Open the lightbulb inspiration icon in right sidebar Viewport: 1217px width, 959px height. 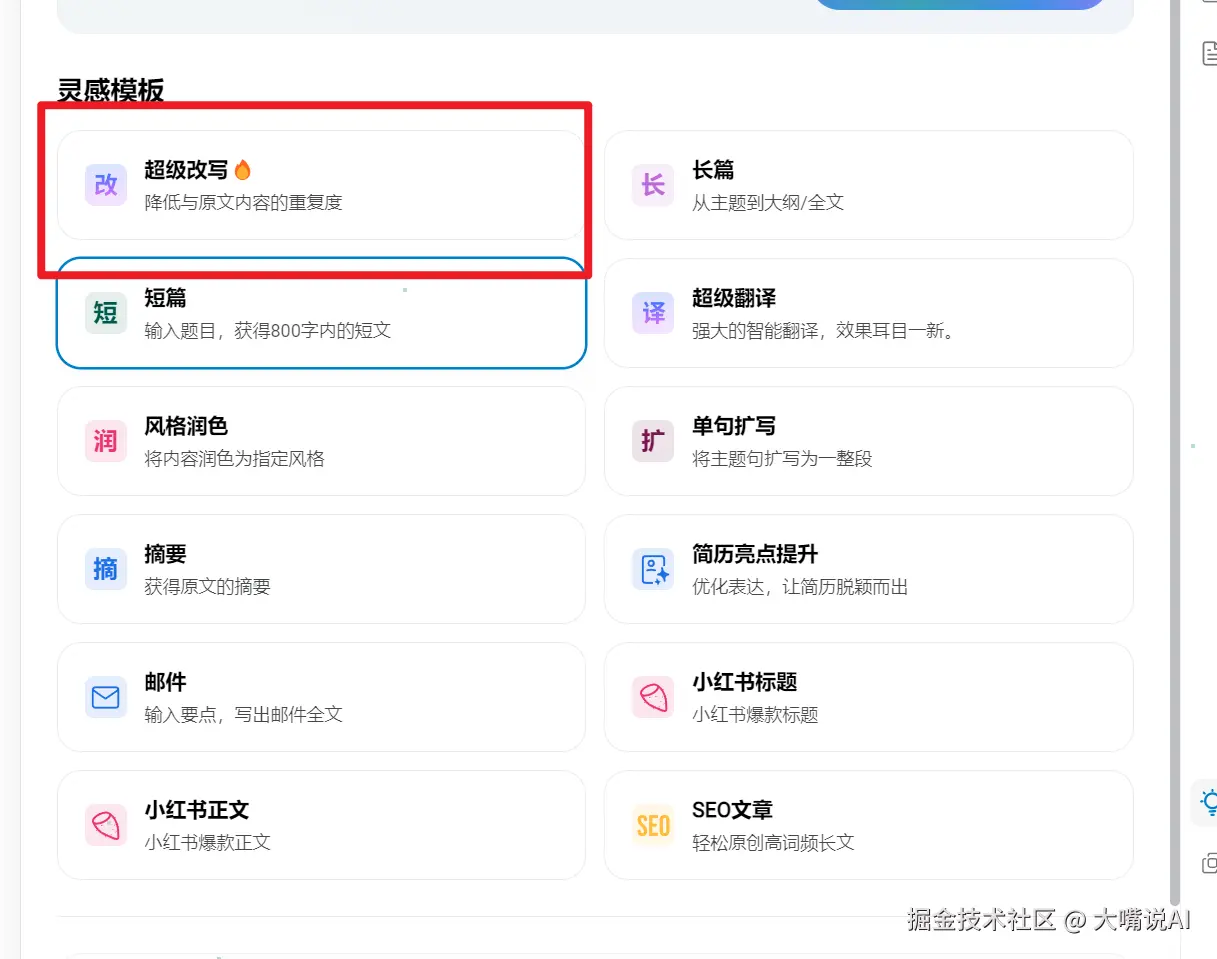click(1209, 801)
